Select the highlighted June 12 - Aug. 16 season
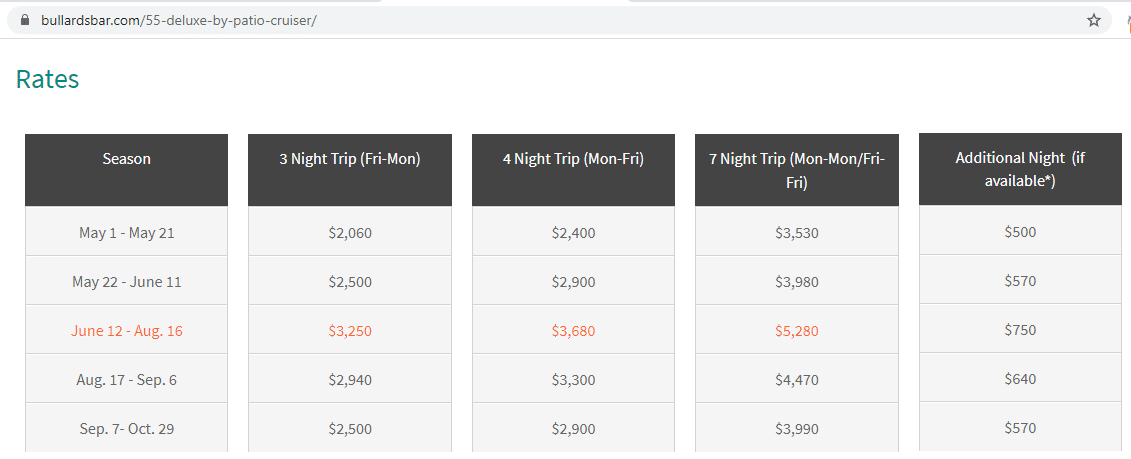 click(x=126, y=331)
